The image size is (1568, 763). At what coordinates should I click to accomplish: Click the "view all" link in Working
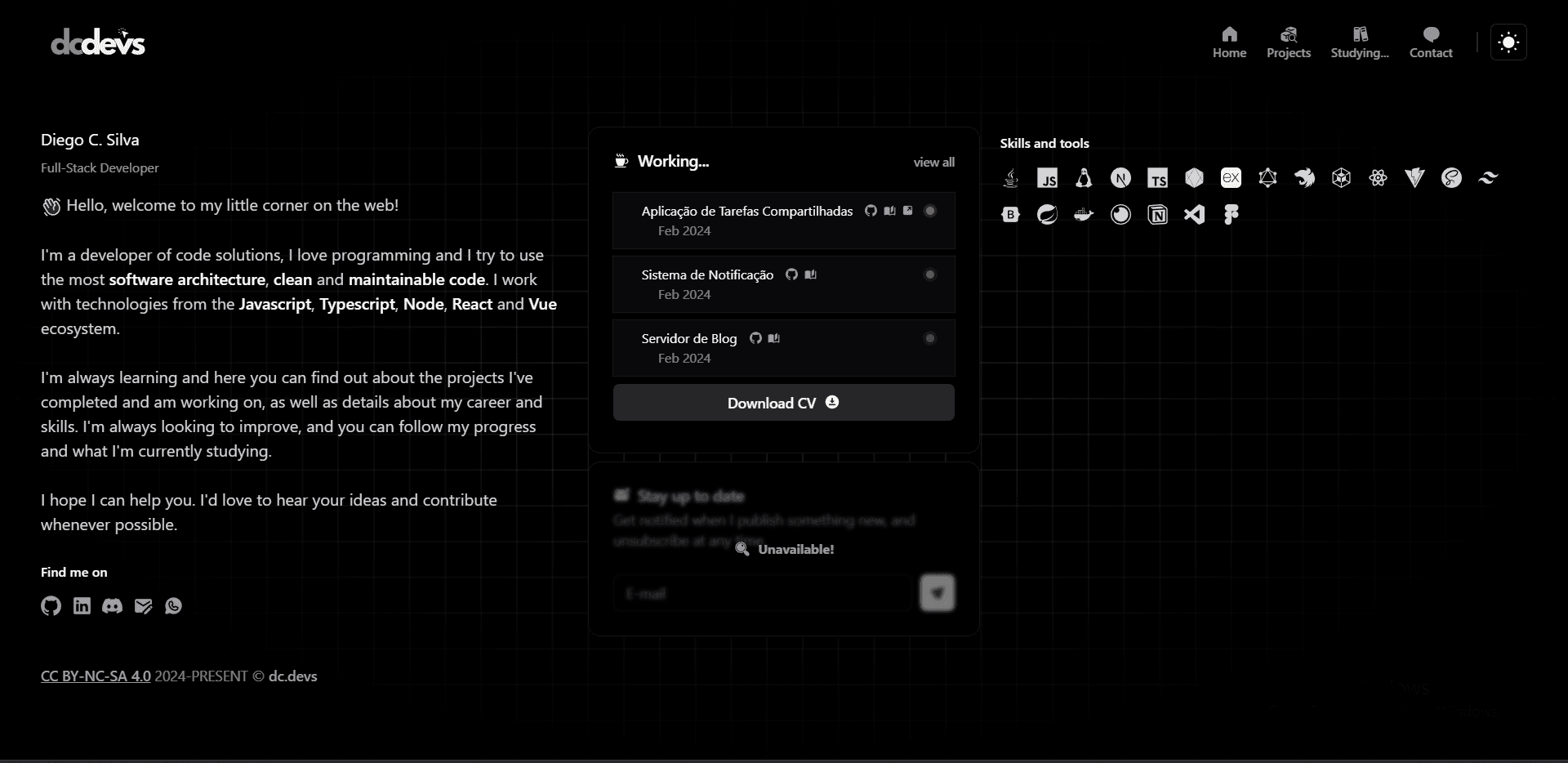(933, 163)
